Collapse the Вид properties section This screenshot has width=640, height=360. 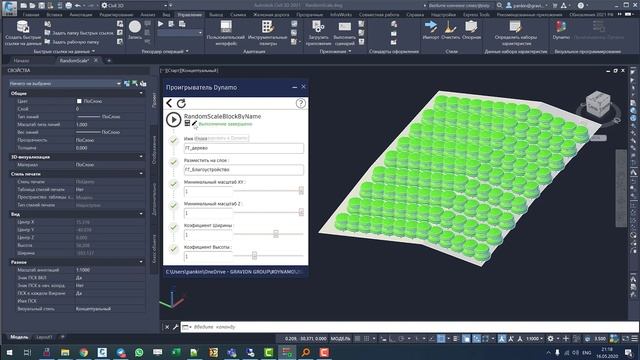(141, 214)
